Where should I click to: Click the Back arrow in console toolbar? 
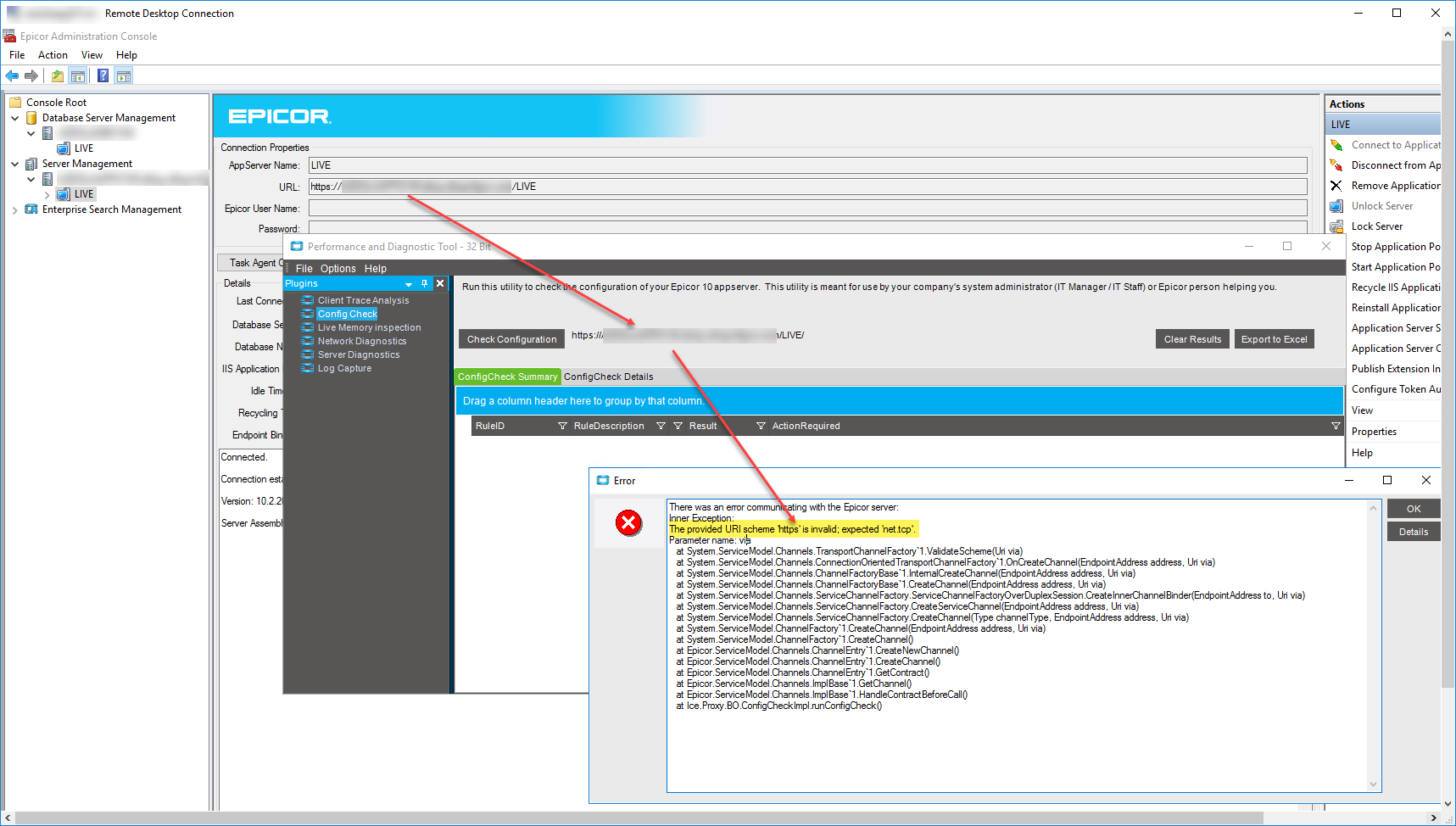click(x=12, y=76)
